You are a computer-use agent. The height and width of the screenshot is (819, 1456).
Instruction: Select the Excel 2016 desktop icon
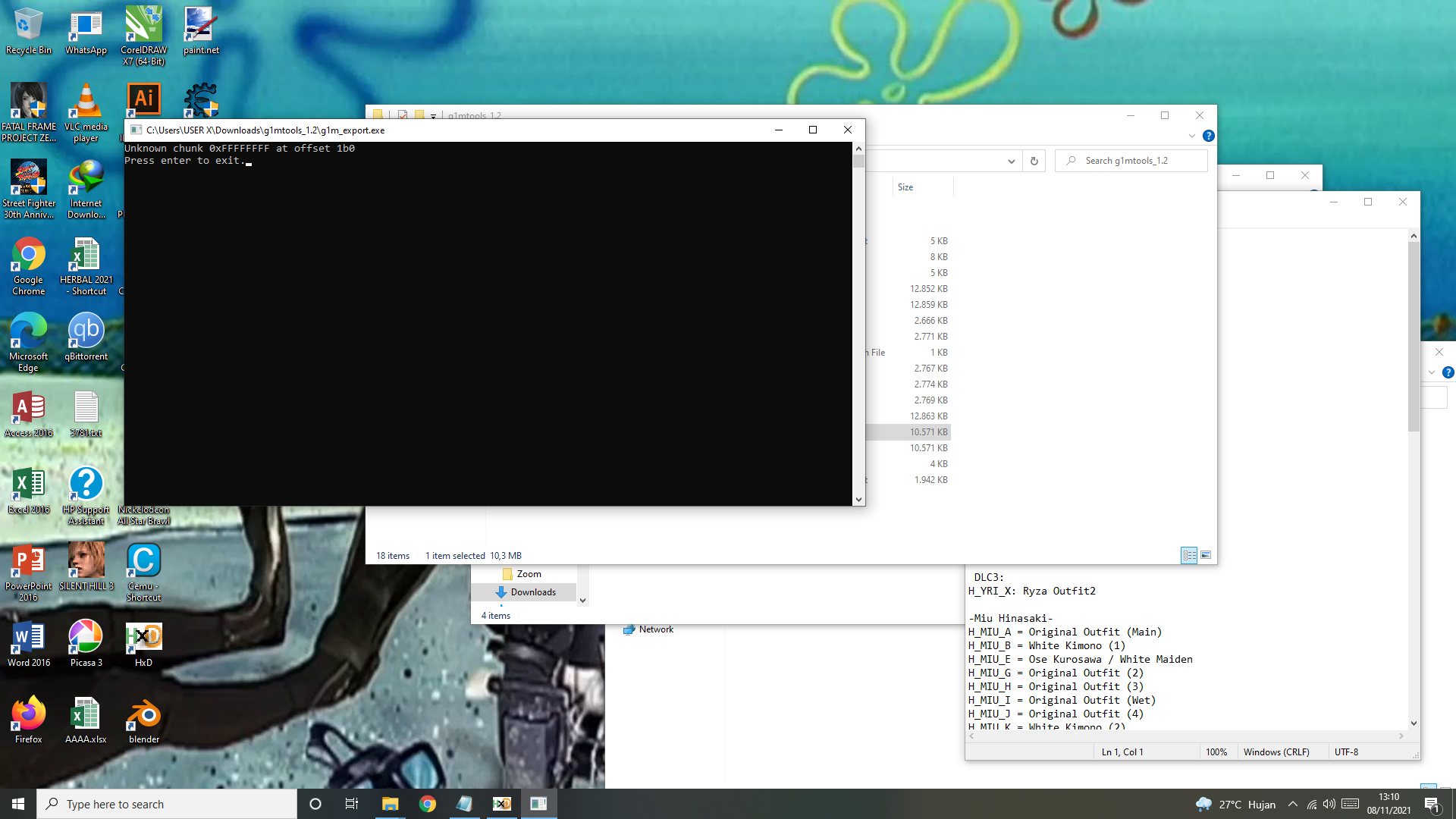tap(29, 490)
